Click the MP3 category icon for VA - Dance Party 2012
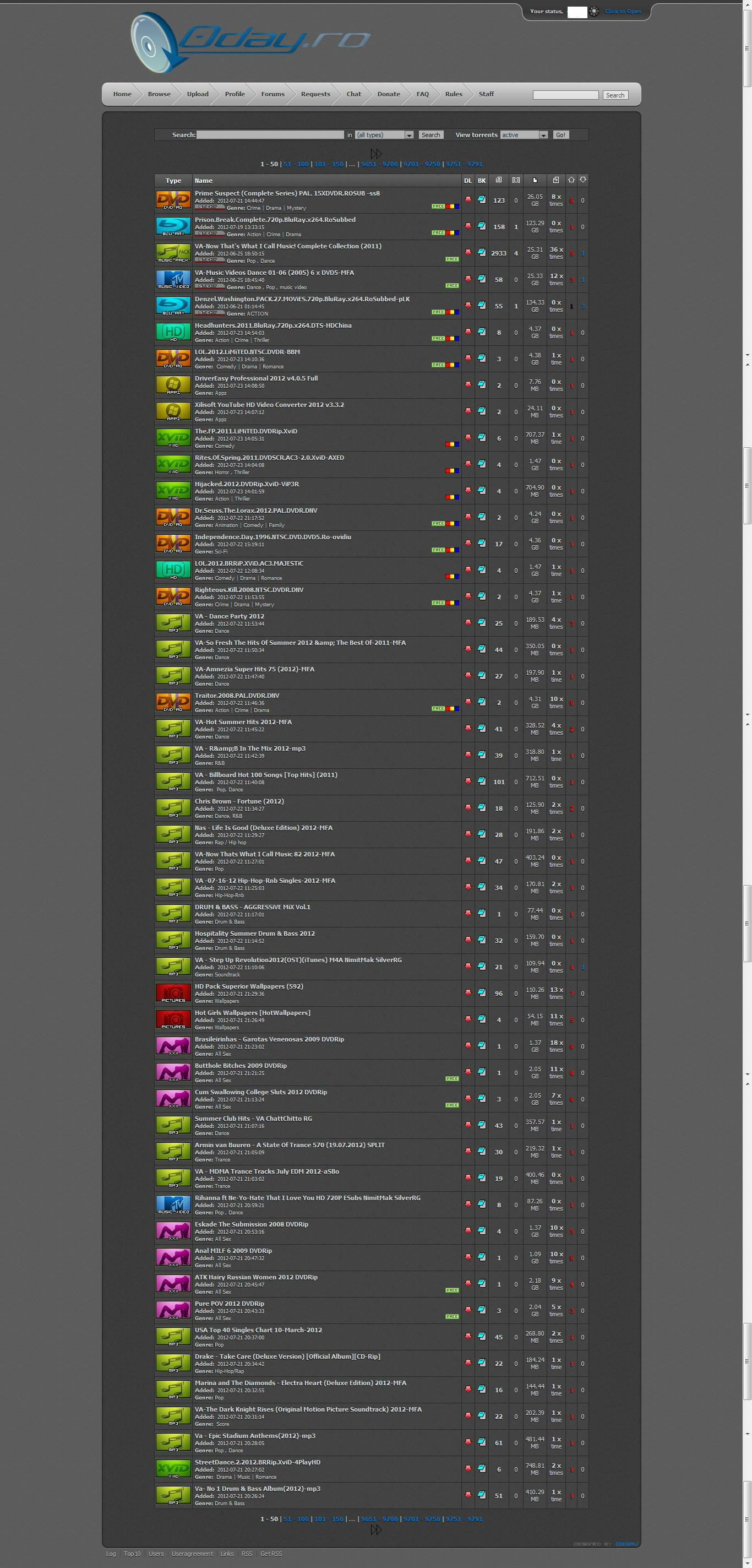 point(173,623)
